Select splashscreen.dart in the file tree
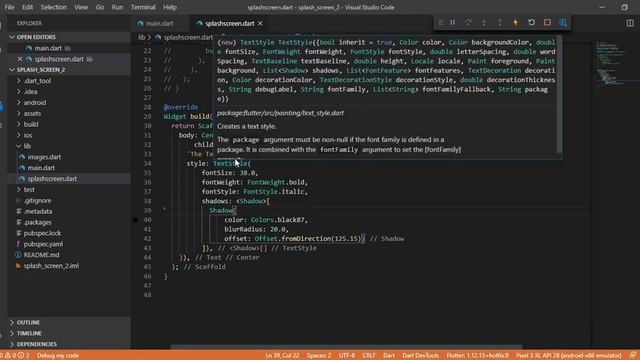The width and height of the screenshot is (640, 360). click(x=69, y=179)
